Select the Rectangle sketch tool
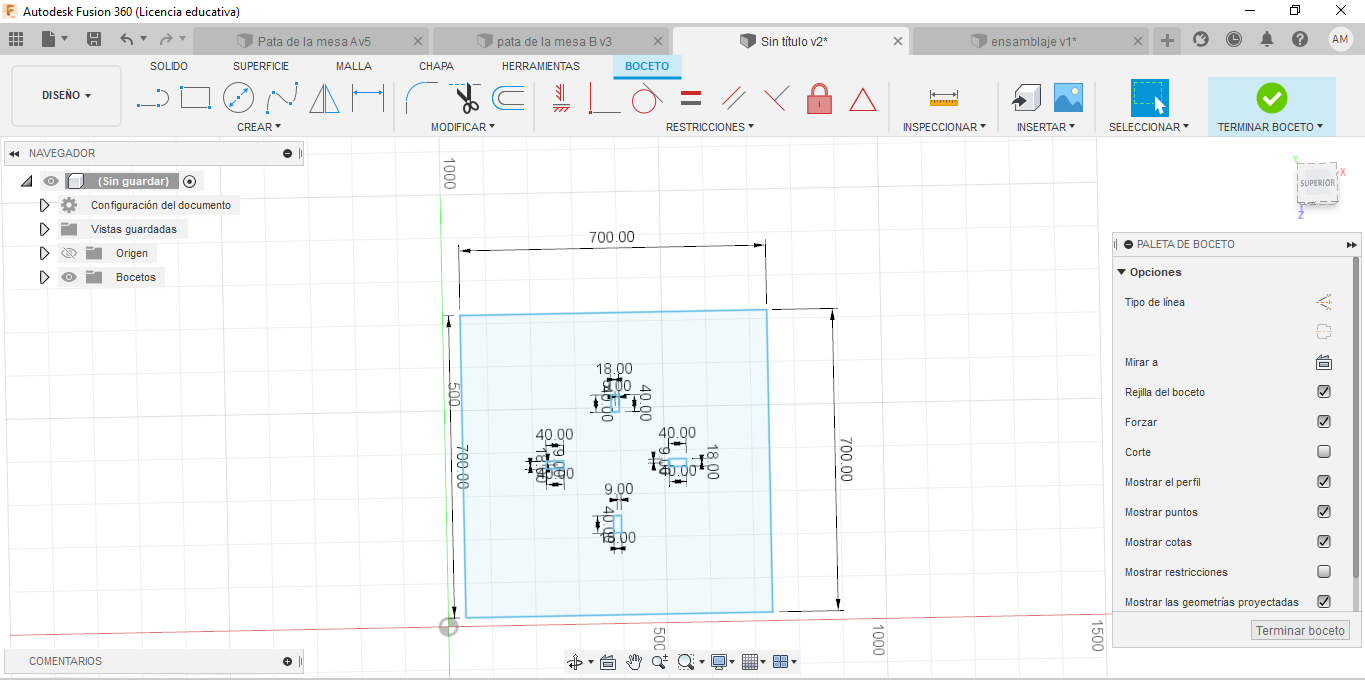The width and height of the screenshot is (1365, 680). (195, 98)
